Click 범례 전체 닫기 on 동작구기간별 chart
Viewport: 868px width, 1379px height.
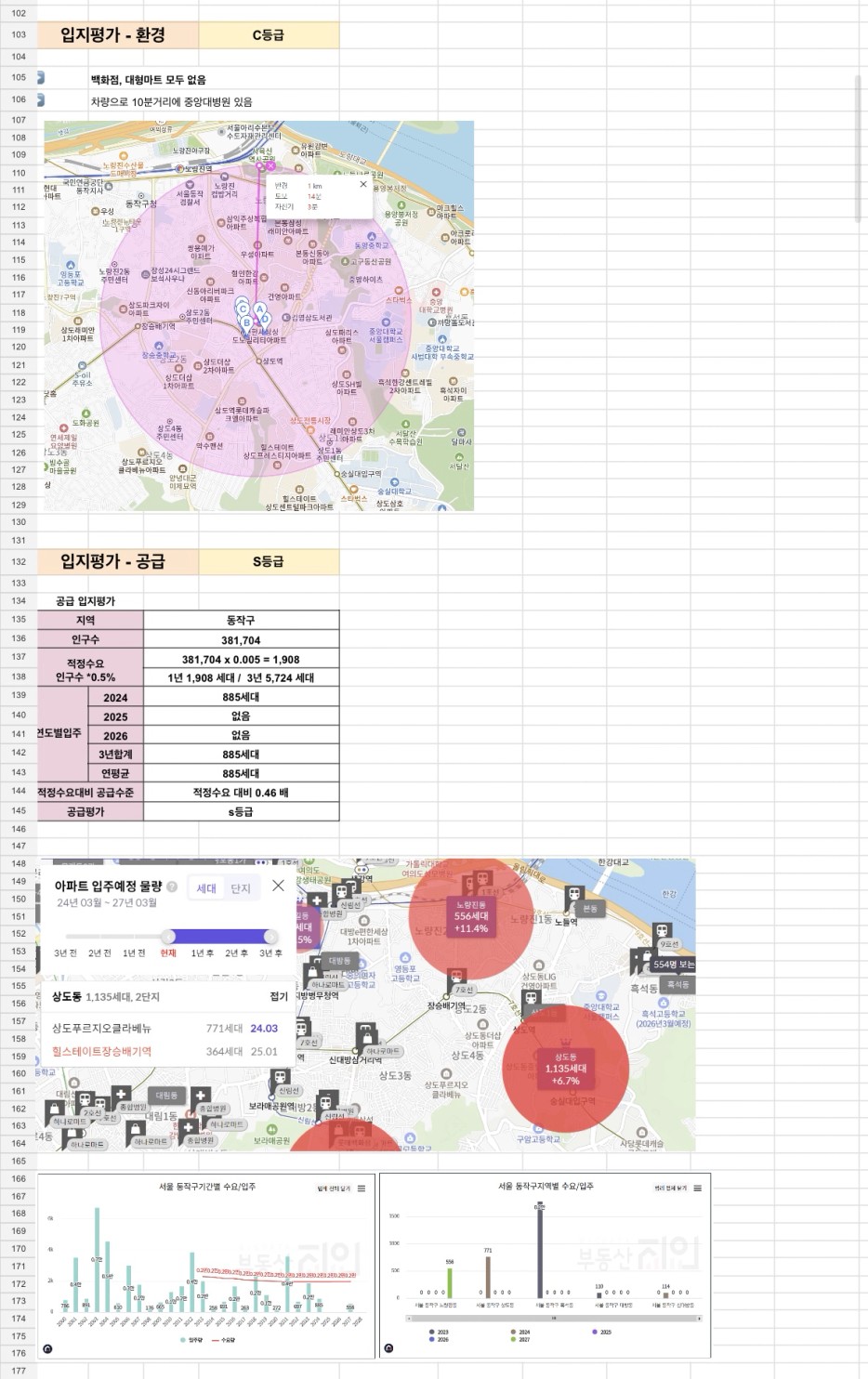pos(334,1189)
